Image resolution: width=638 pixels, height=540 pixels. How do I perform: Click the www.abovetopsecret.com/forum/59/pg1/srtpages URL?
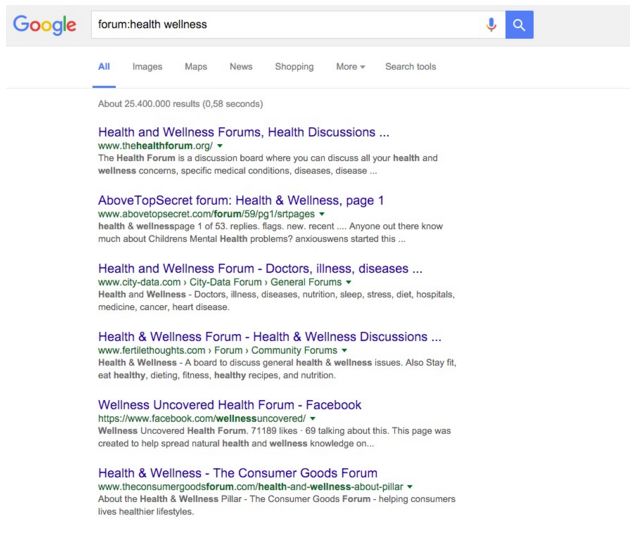(206, 214)
